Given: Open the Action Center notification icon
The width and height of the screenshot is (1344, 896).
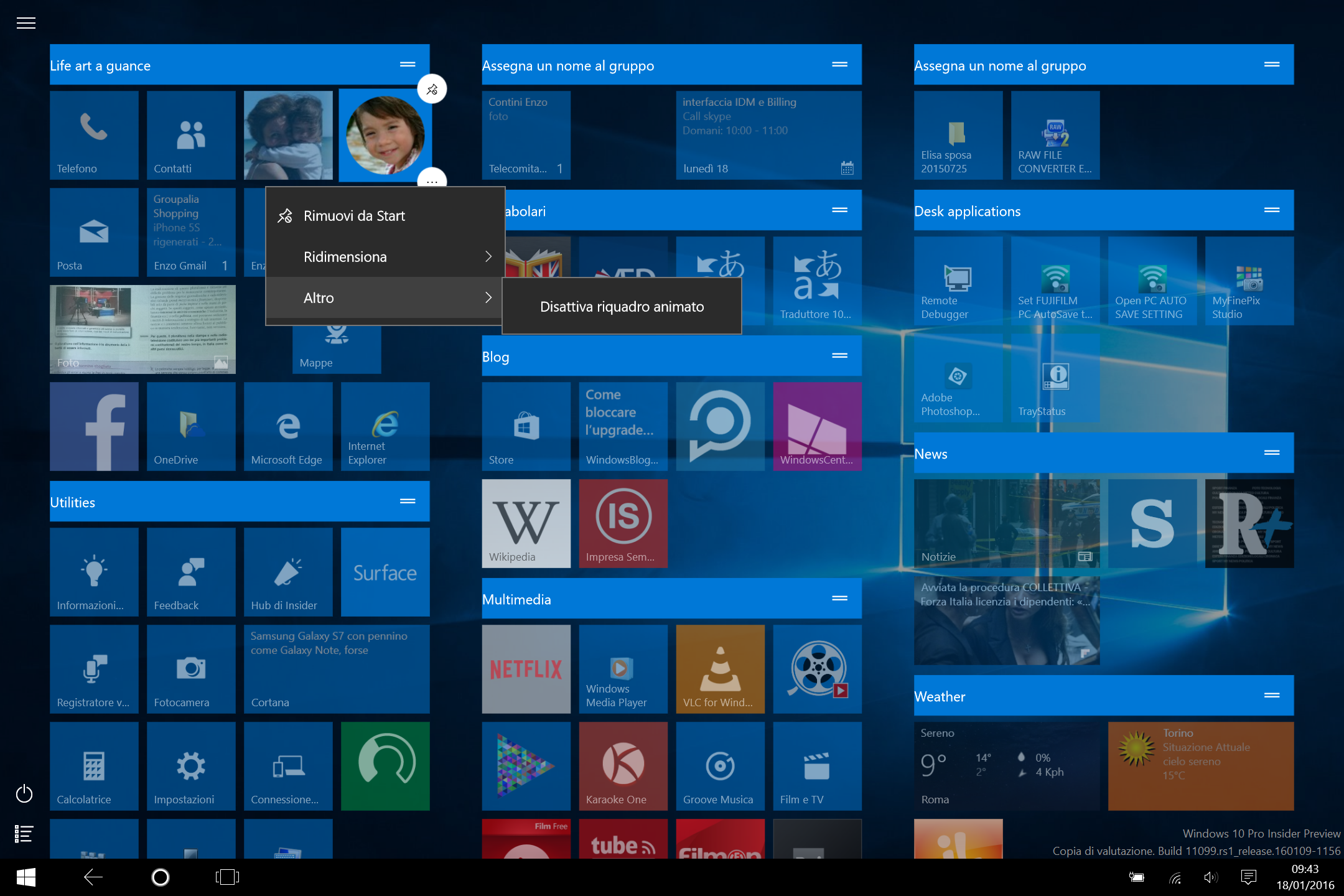Looking at the screenshot, I should click(x=1248, y=877).
